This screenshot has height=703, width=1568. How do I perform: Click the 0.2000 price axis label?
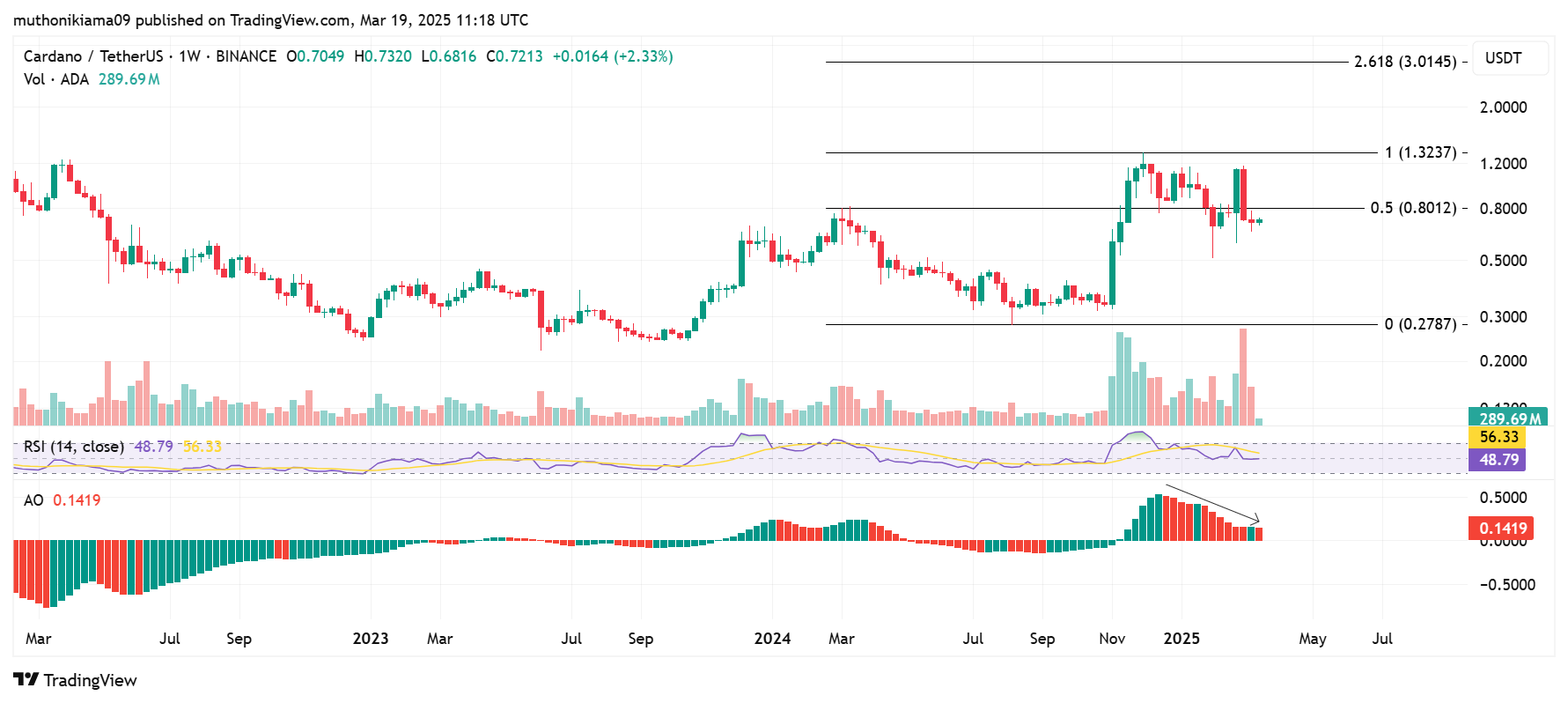tap(1503, 361)
